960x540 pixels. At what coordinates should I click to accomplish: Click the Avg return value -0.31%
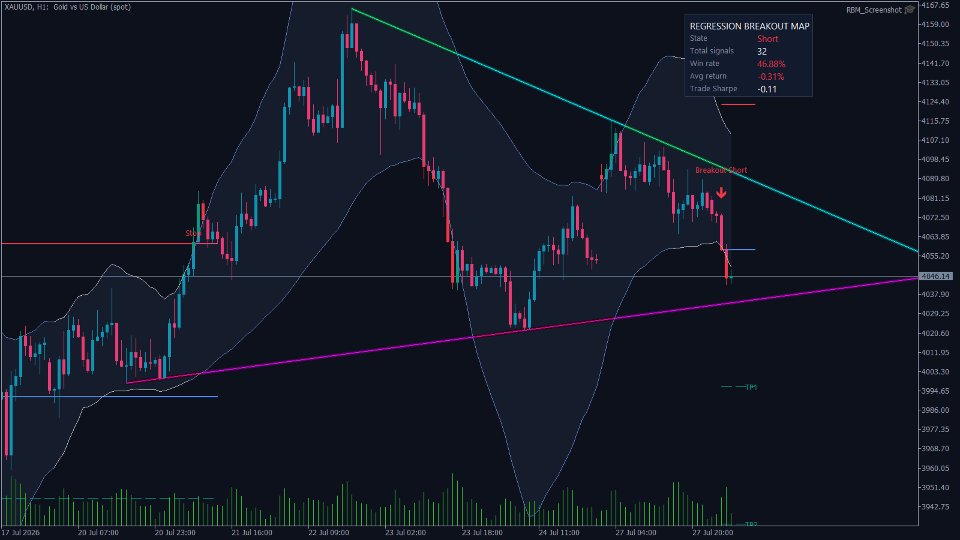770,77
